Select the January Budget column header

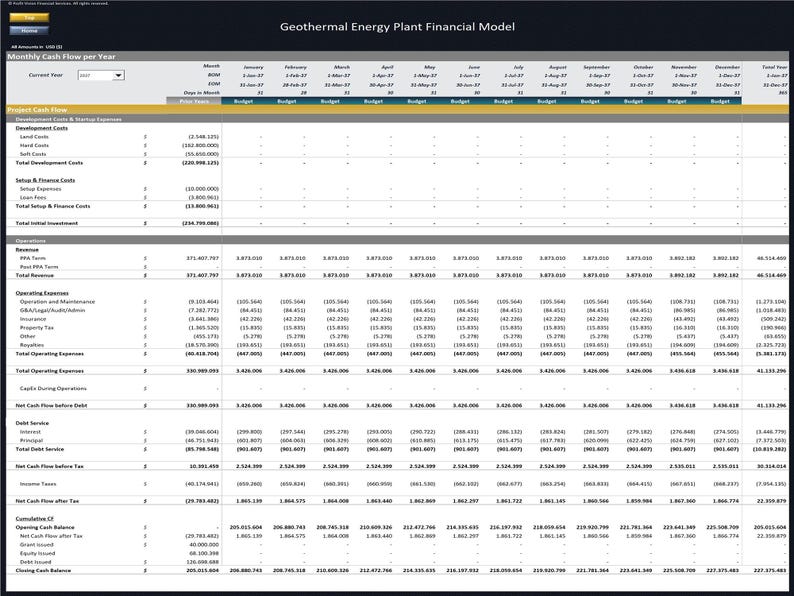tap(243, 101)
